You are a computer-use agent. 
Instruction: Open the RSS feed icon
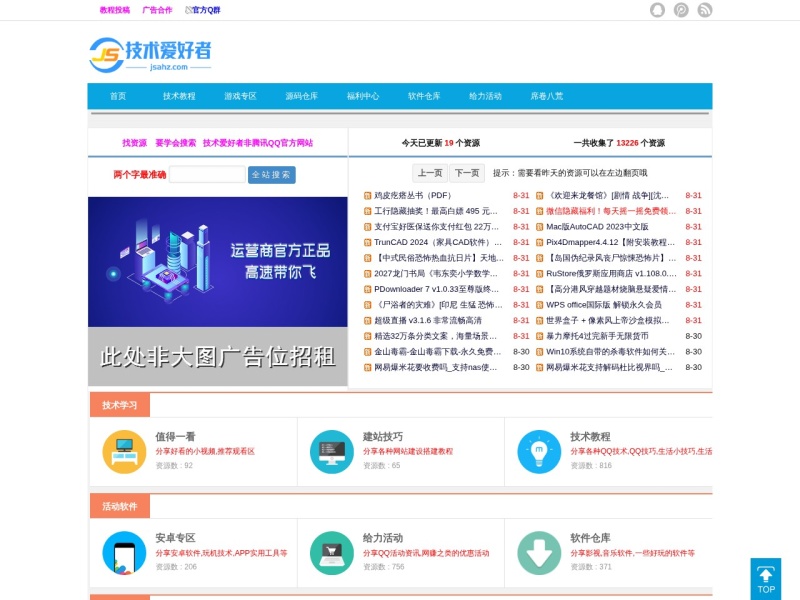(x=705, y=10)
